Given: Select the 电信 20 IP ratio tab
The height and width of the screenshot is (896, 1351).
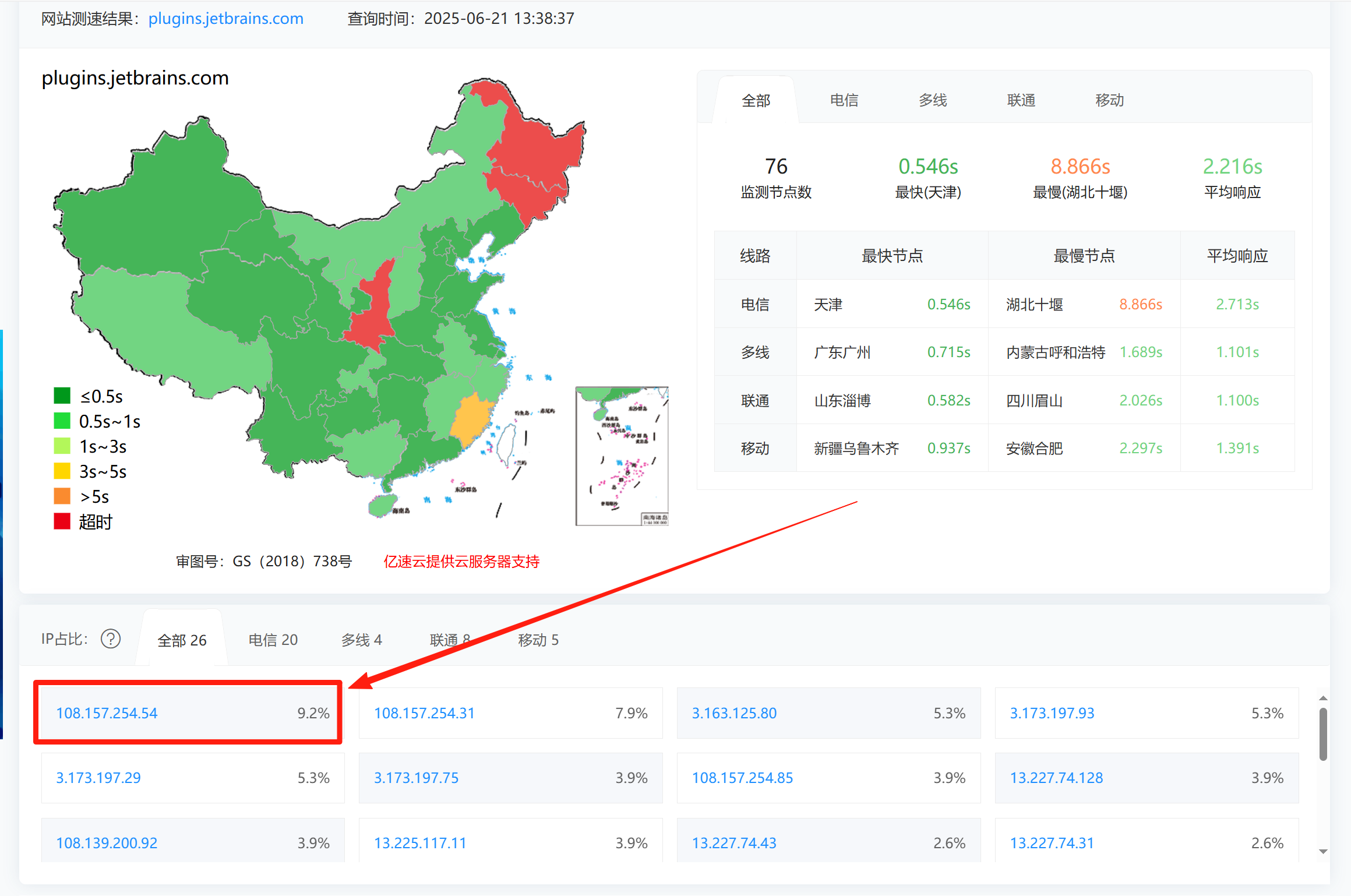Looking at the screenshot, I should coord(273,640).
